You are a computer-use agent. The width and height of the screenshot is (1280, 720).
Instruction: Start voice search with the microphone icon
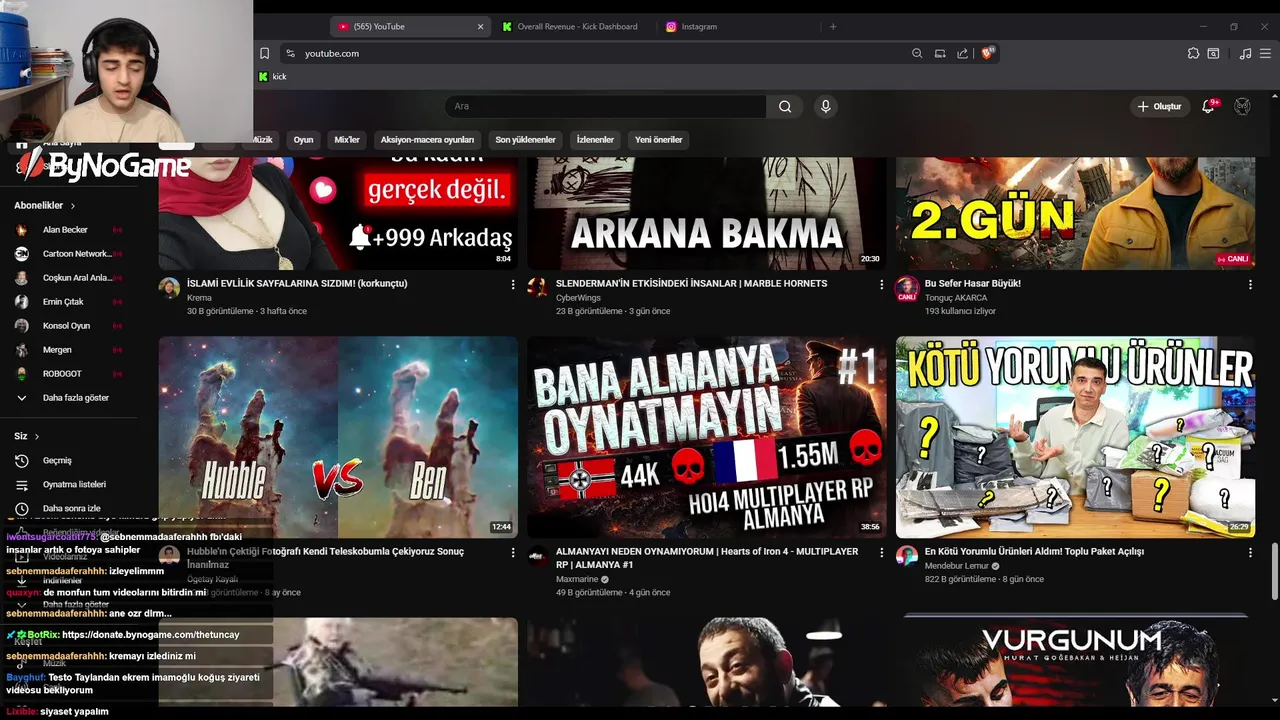[825, 106]
